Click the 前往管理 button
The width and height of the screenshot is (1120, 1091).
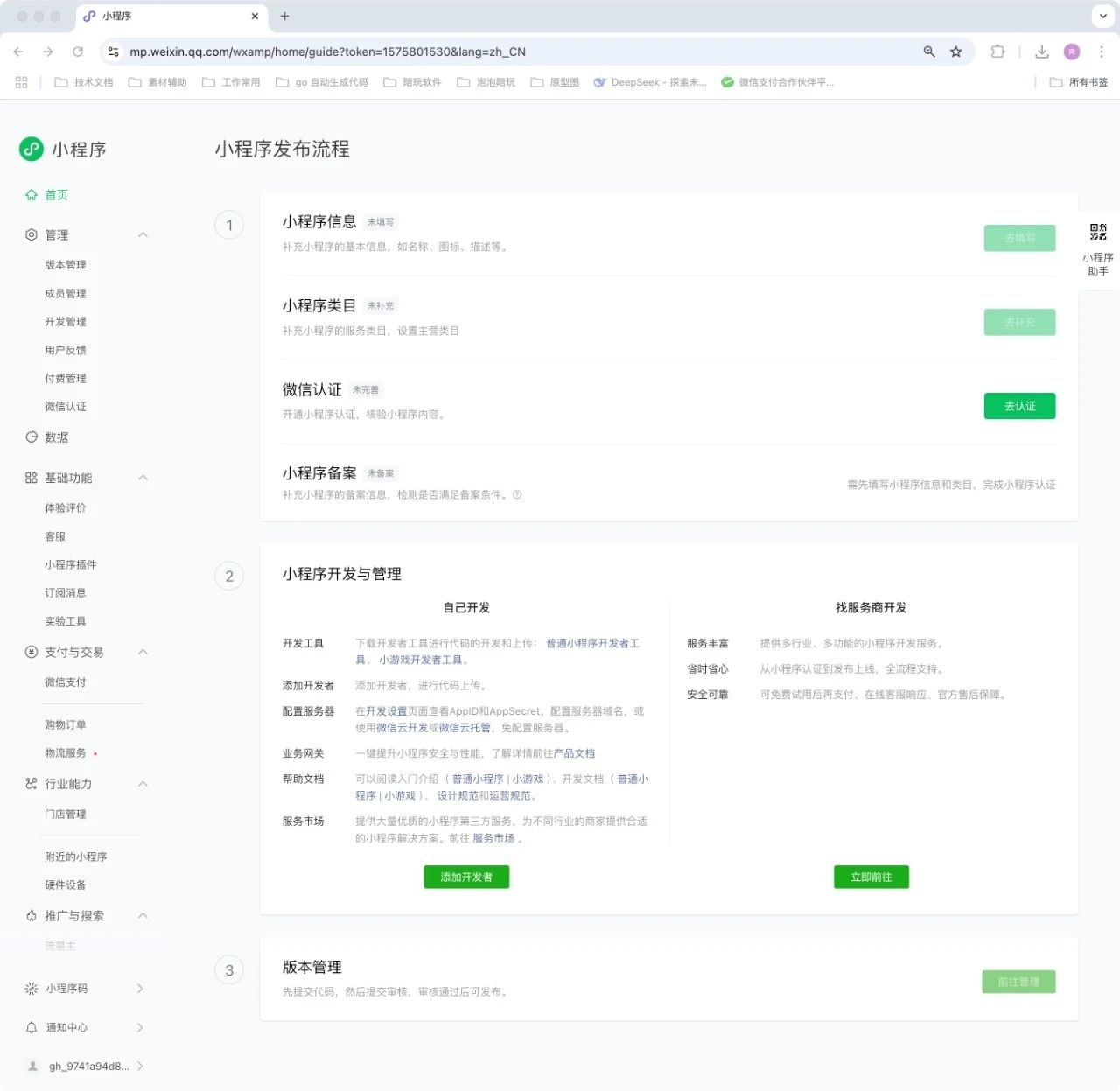1018,982
